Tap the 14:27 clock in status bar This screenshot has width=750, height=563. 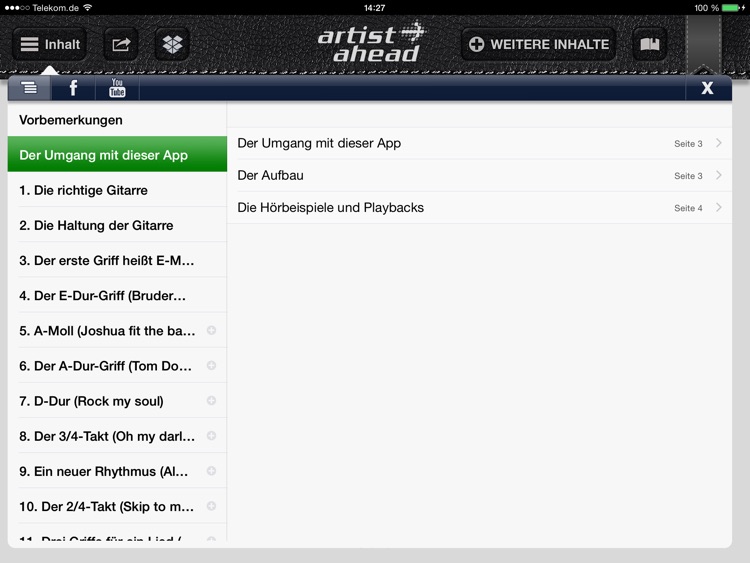[x=374, y=8]
